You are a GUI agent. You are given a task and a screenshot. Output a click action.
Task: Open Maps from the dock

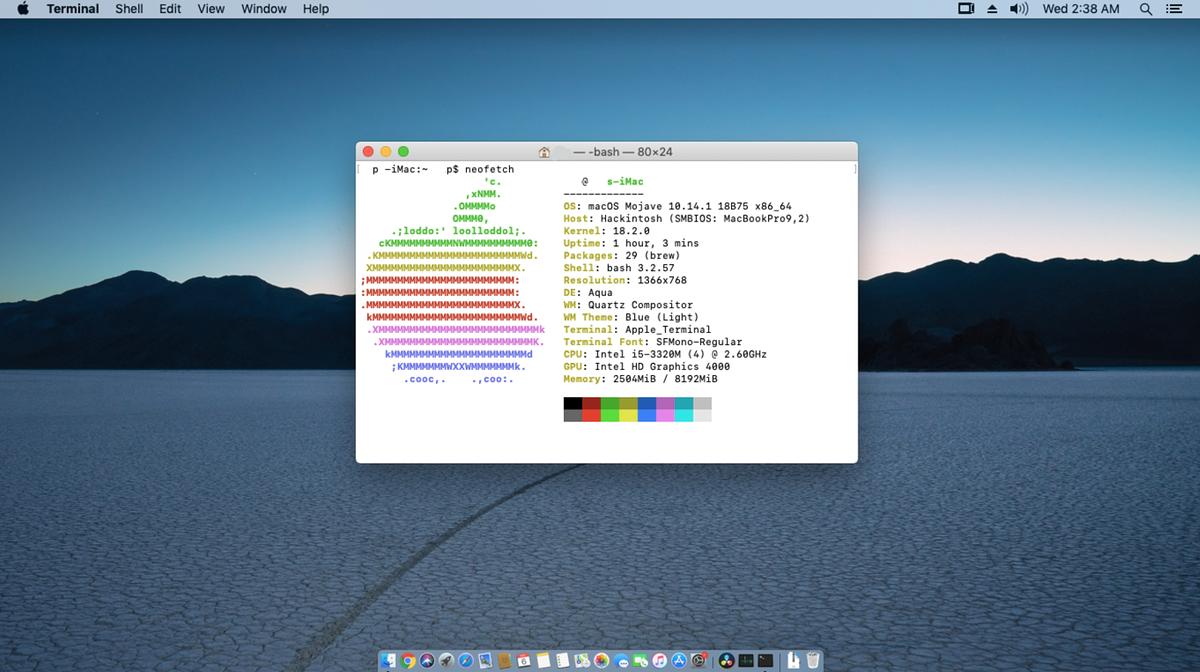click(582, 660)
